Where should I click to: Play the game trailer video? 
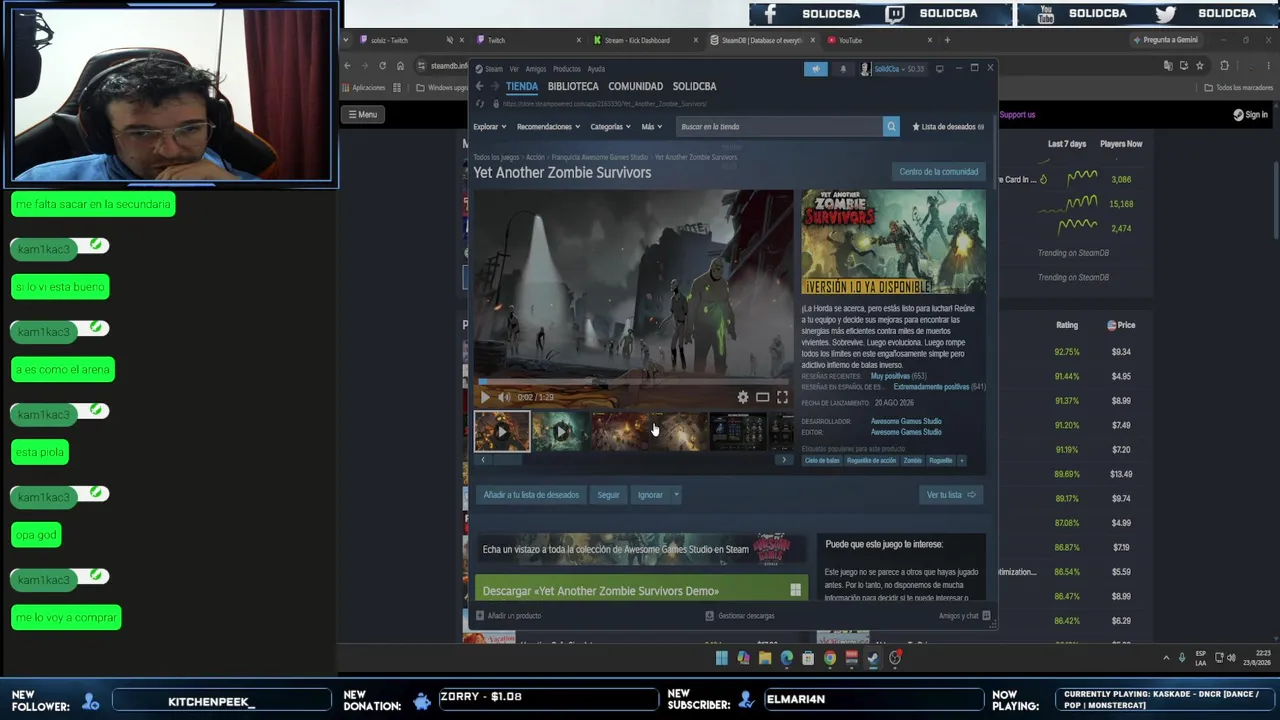pos(486,397)
